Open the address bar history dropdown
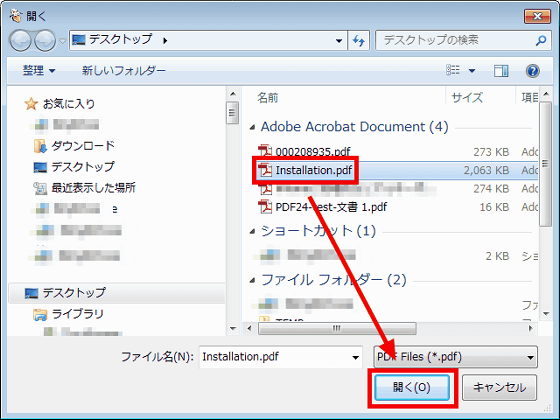Image resolution: width=560 pixels, height=420 pixels. coord(339,40)
